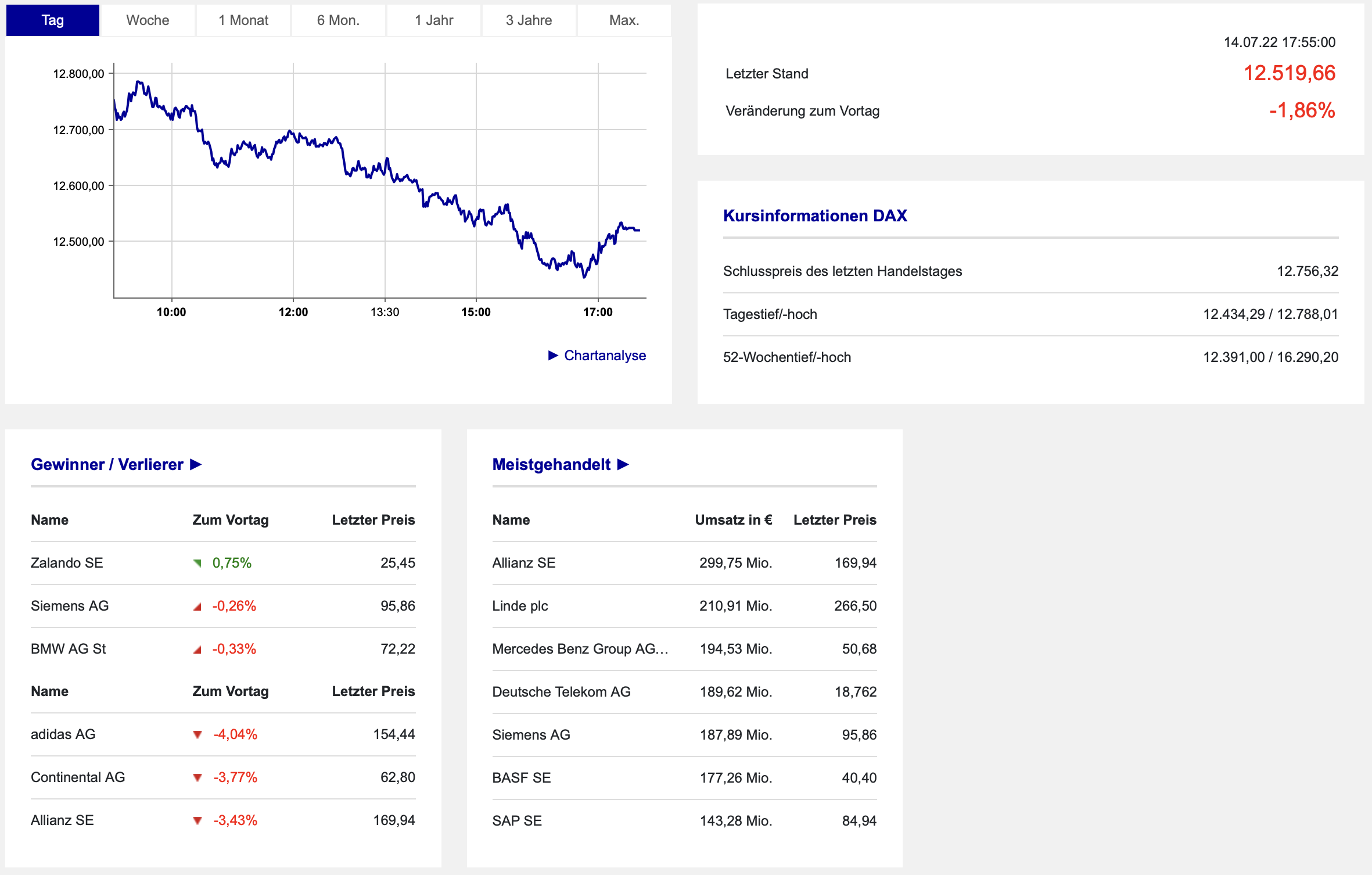This screenshot has height=875, width=1372.
Task: Open Allianz SE in the losers list
Action: click(x=62, y=820)
